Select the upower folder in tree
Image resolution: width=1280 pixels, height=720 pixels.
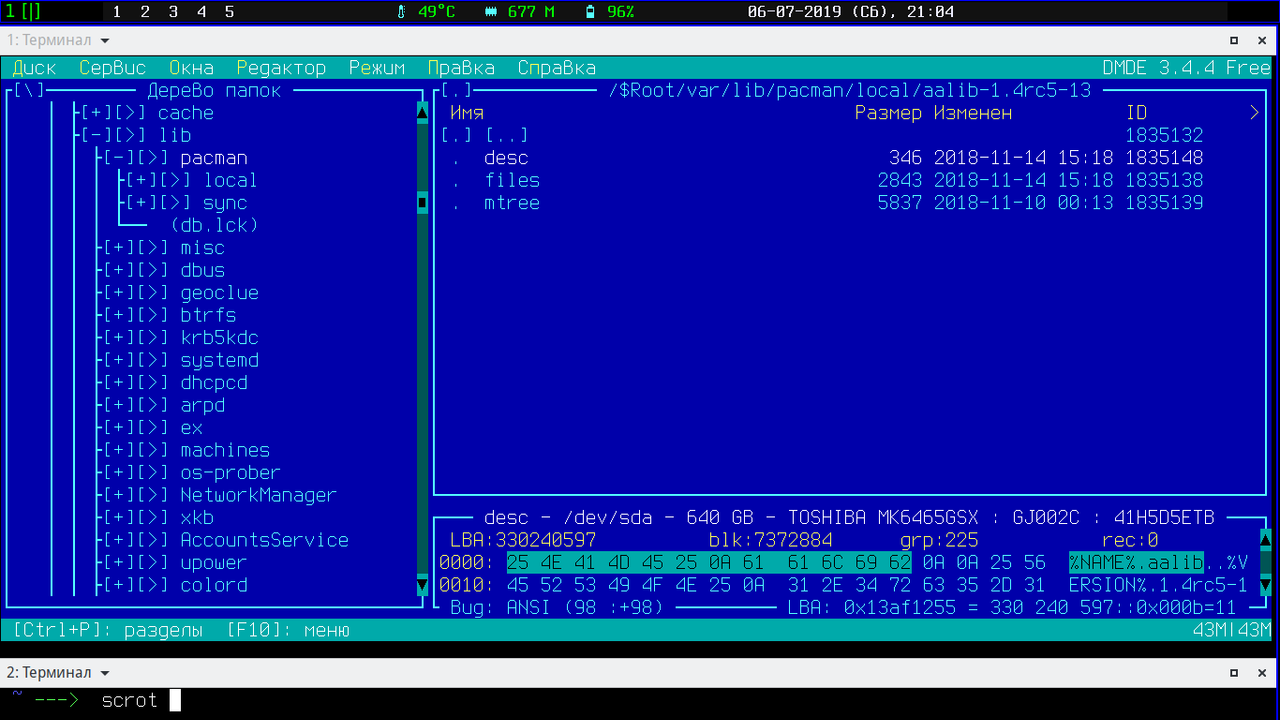214,563
